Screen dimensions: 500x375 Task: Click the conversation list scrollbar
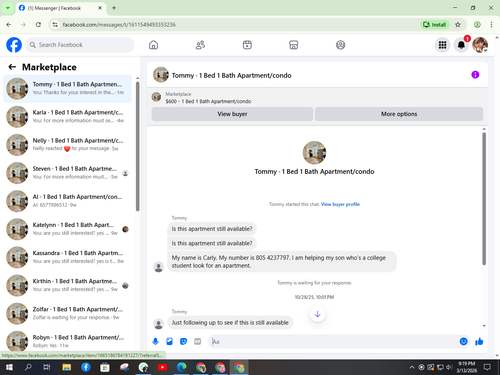tap(137, 147)
